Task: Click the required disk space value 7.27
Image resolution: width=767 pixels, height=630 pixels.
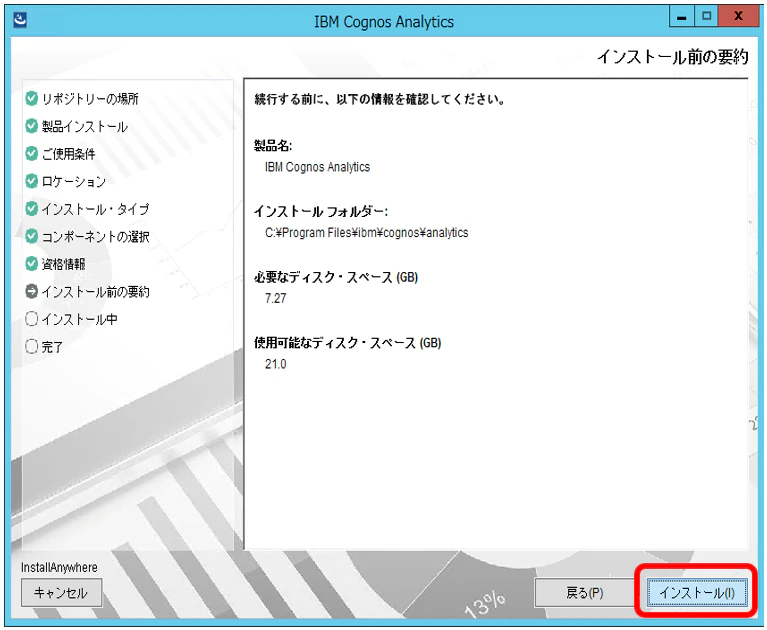Action: [275, 298]
